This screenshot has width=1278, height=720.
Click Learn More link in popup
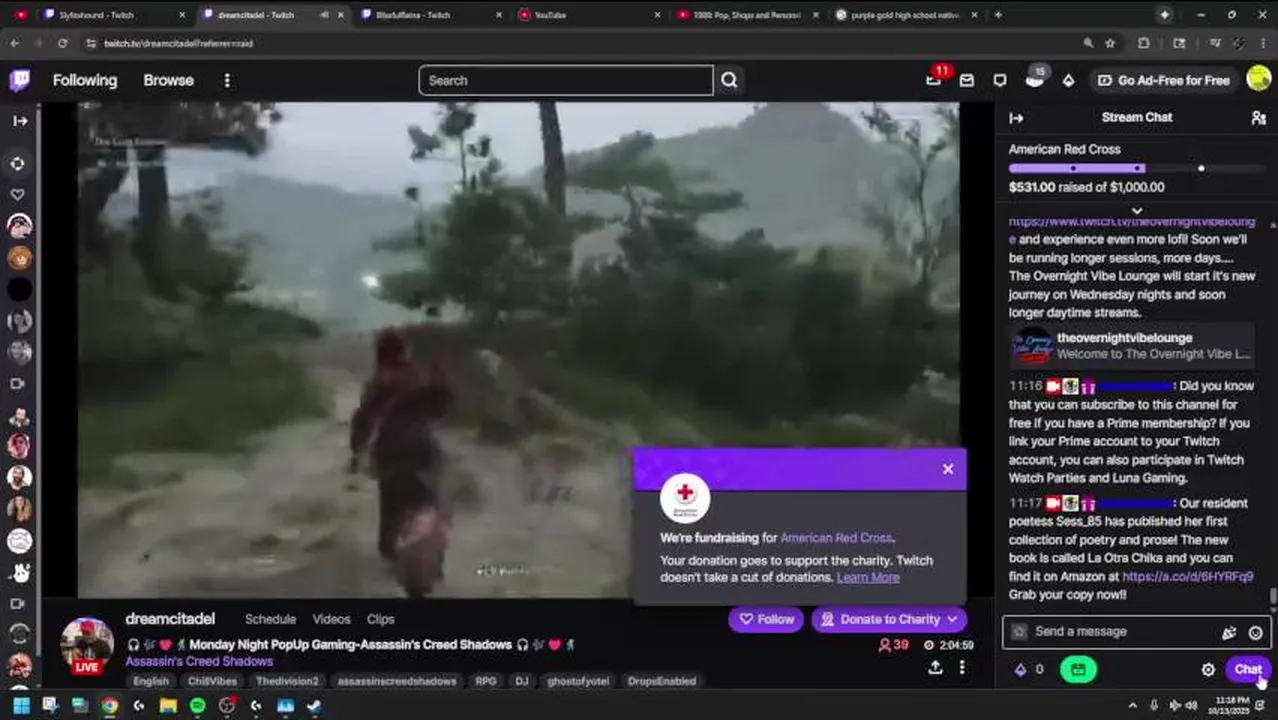[x=868, y=578]
